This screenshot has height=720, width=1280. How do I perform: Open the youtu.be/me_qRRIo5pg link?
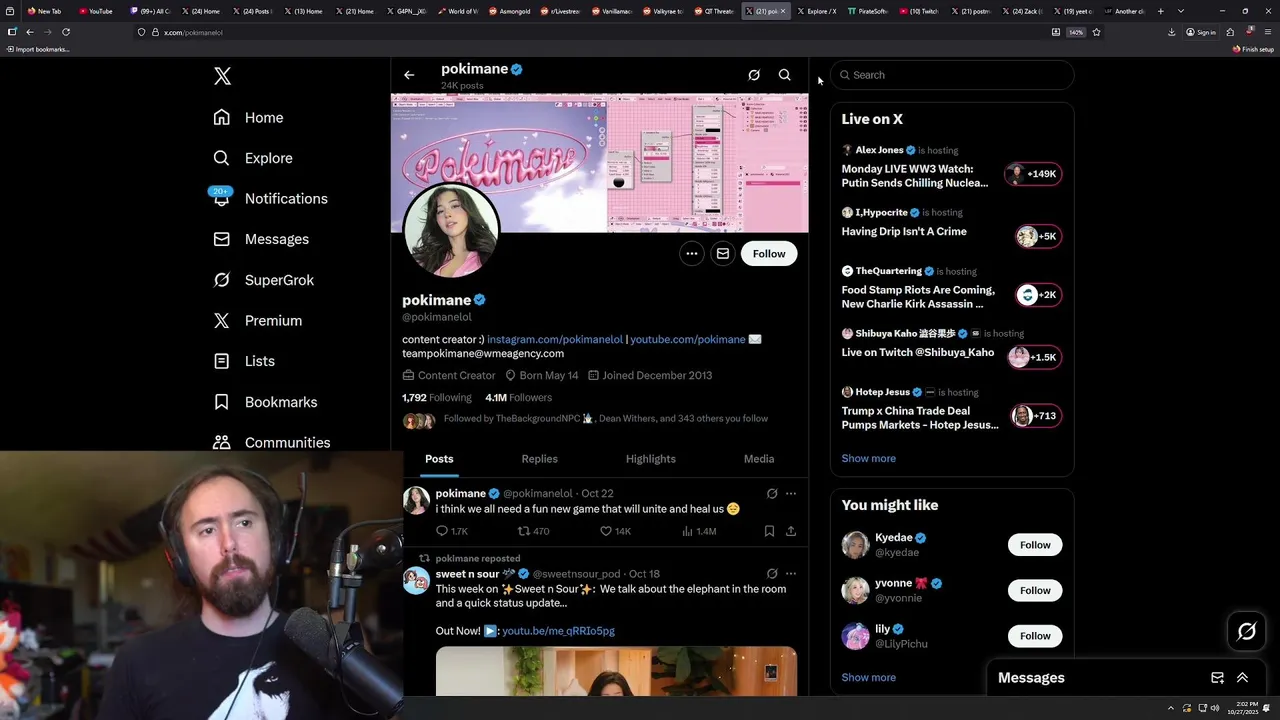[x=558, y=631]
